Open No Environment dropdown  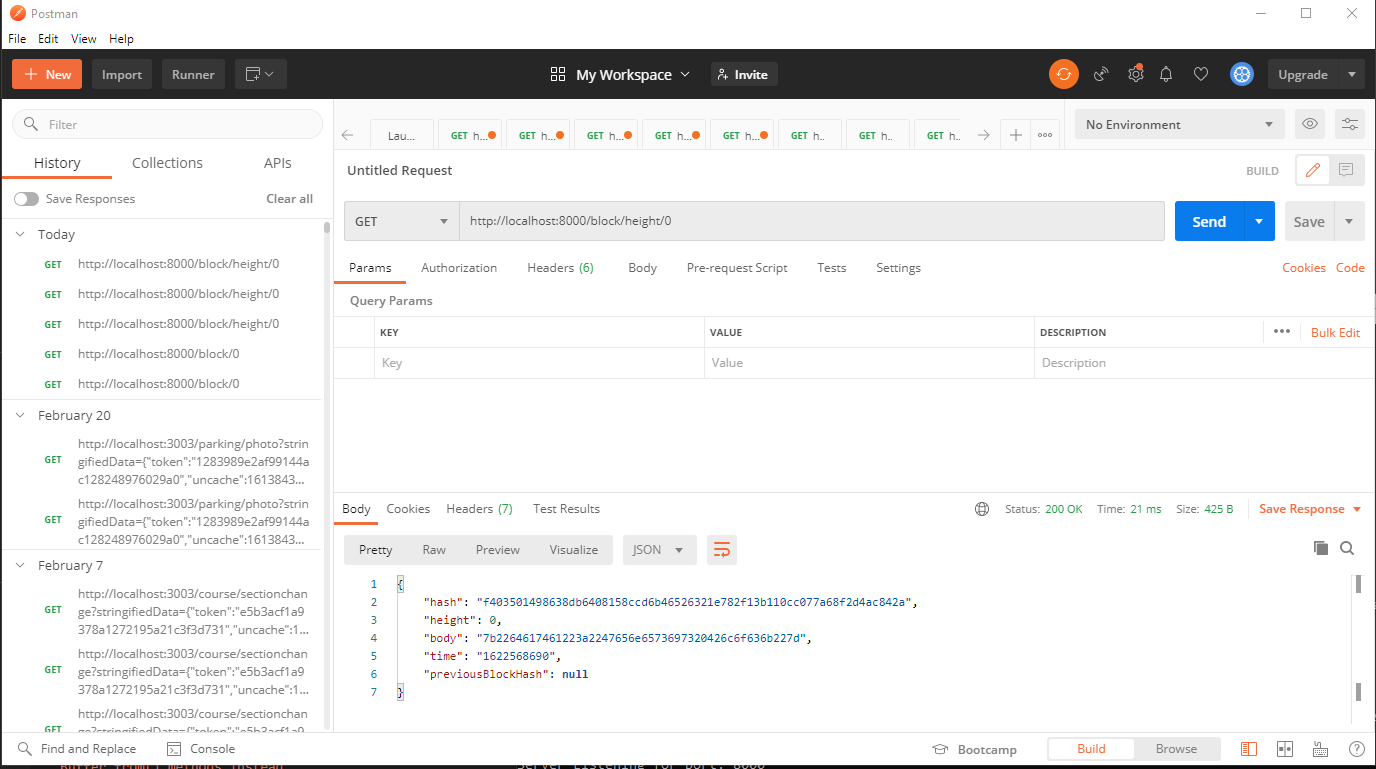[x=1180, y=124]
